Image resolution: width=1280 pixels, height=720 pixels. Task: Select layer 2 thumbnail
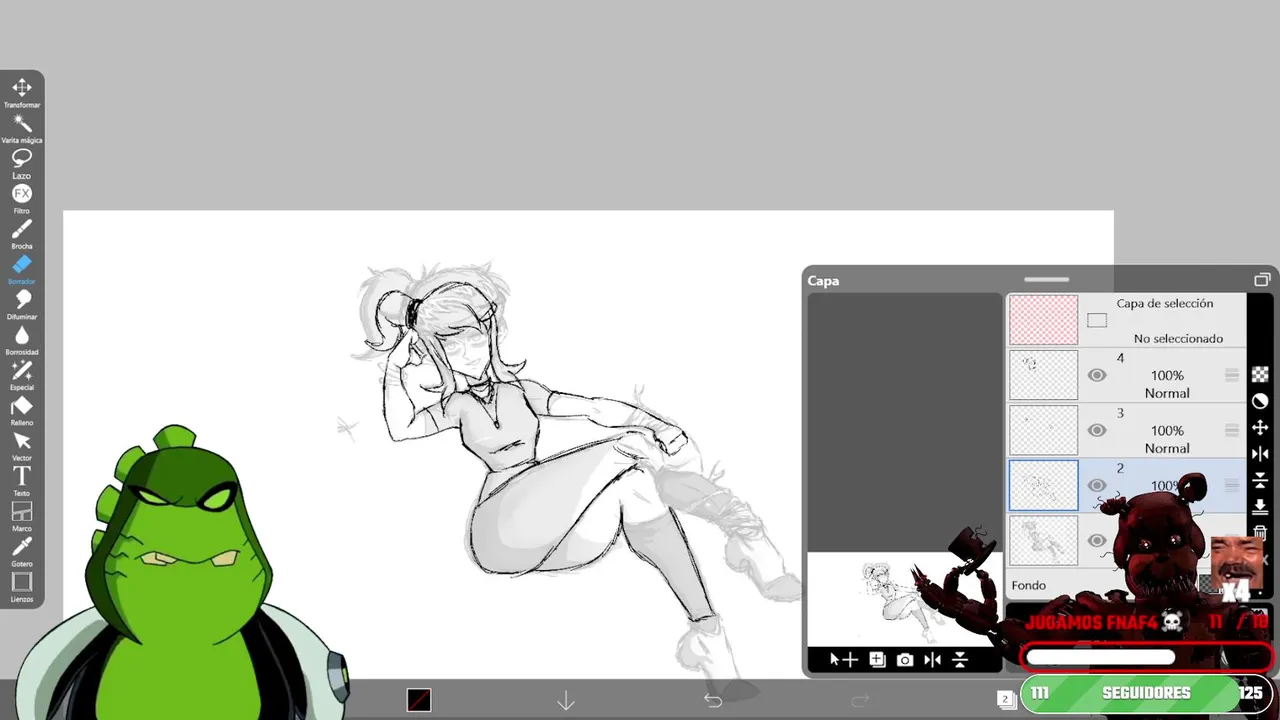[x=1043, y=485]
